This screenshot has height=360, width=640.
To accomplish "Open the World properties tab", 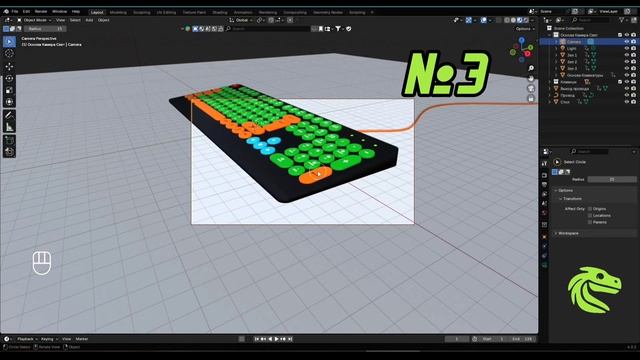I will [x=544, y=213].
